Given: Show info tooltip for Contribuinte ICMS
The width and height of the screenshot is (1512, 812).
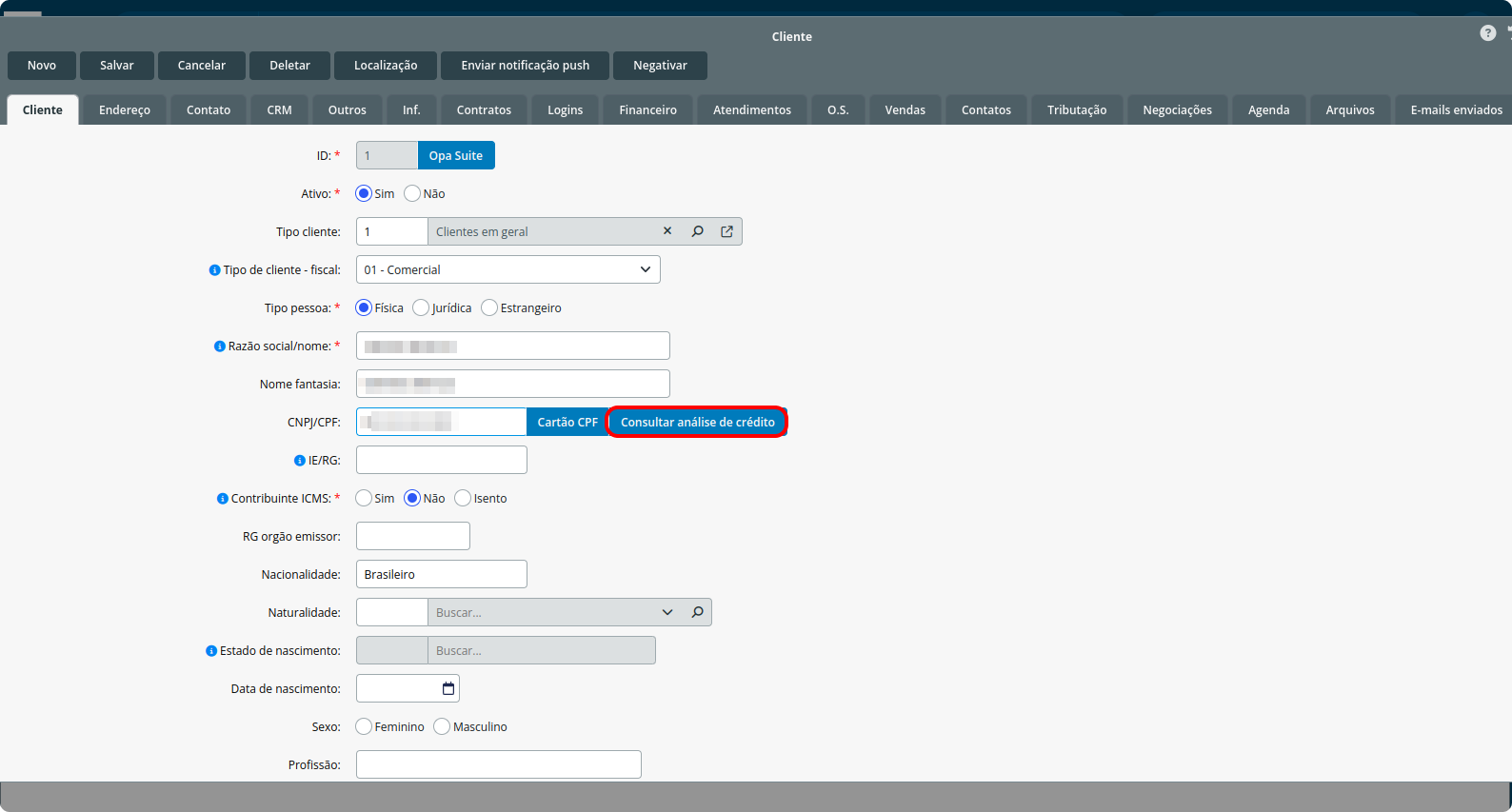Looking at the screenshot, I should click(x=222, y=499).
